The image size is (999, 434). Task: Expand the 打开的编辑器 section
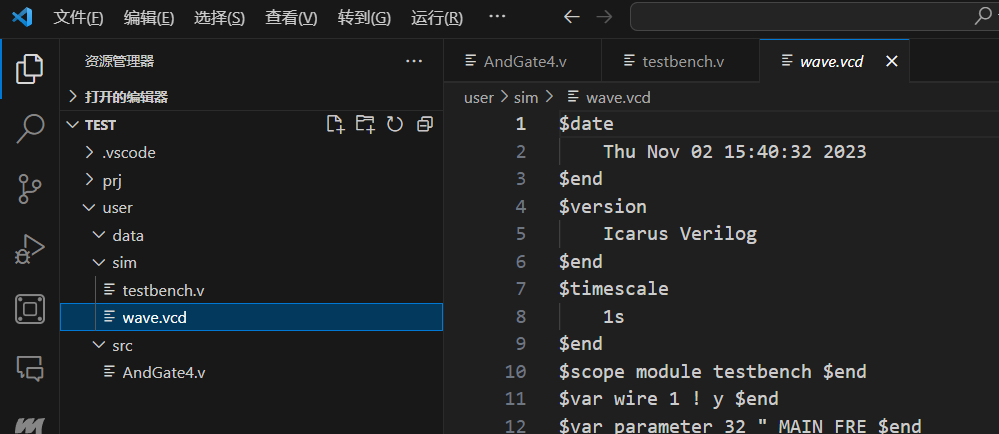126,97
